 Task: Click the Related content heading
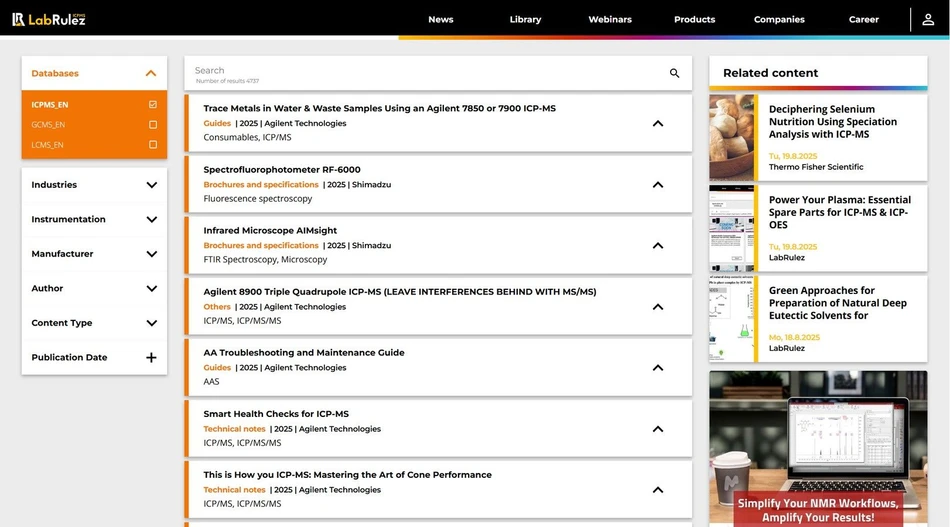pos(770,73)
